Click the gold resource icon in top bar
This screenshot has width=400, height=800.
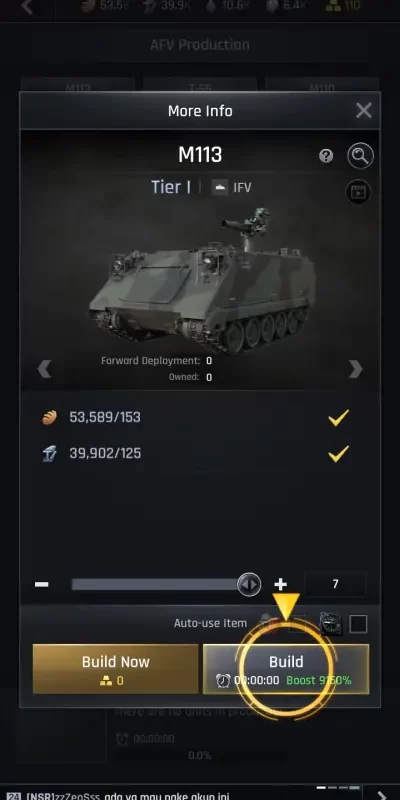tap(333, 6)
